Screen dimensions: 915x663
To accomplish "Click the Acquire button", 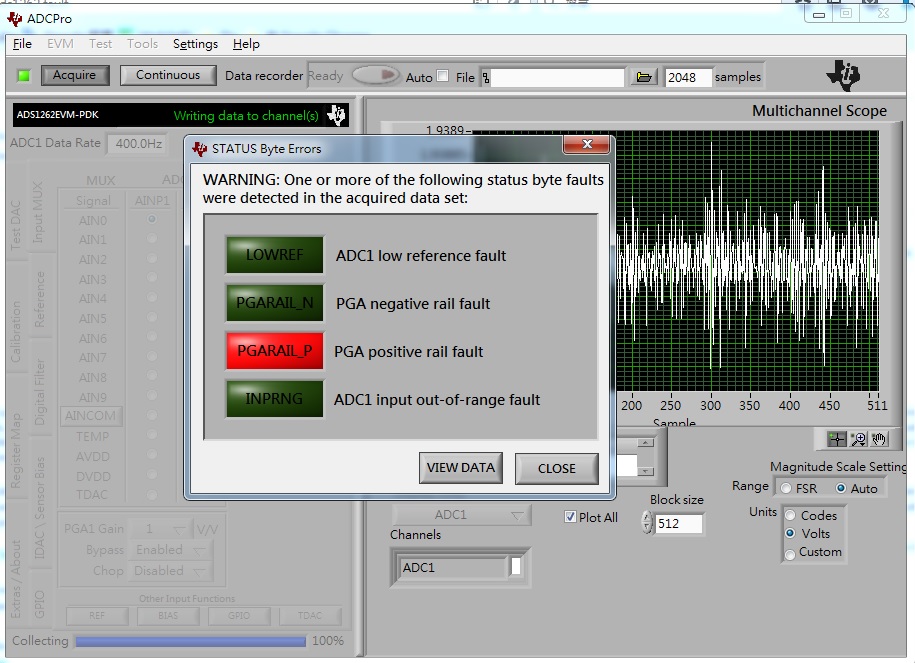I will [x=75, y=75].
